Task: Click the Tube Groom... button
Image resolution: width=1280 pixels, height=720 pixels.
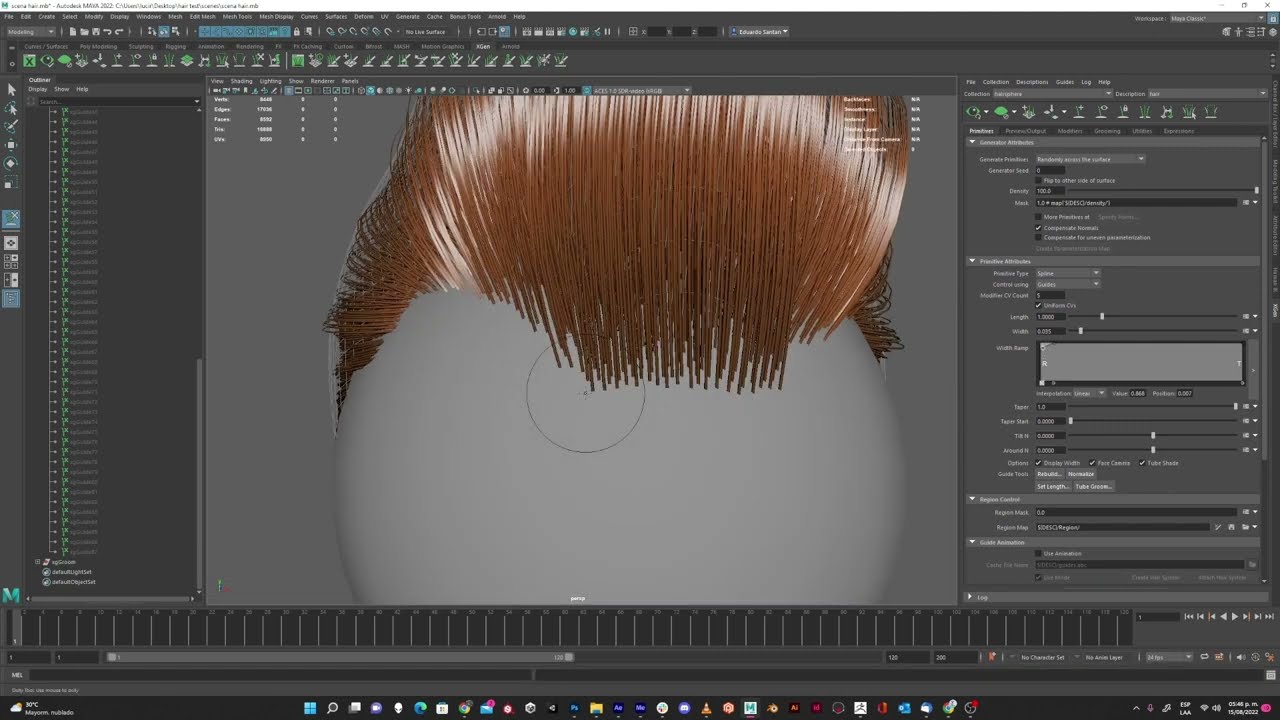Action: (x=1093, y=486)
